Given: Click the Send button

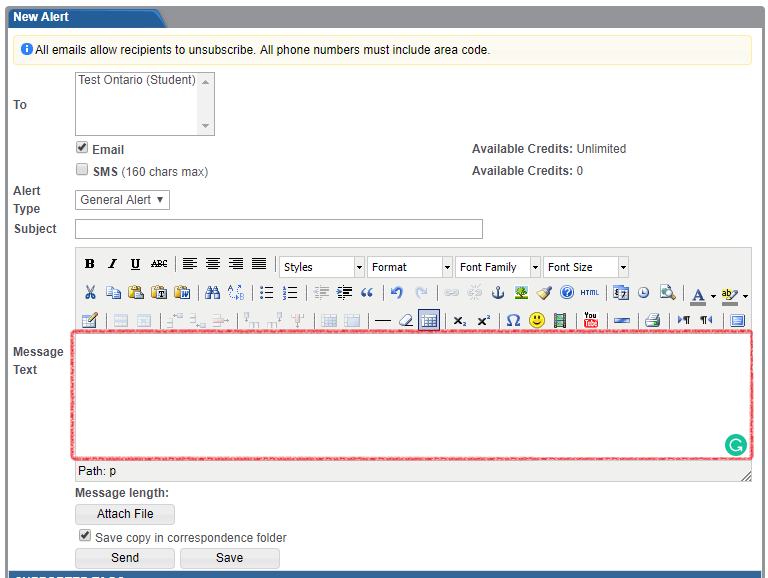Looking at the screenshot, I should [x=125, y=558].
